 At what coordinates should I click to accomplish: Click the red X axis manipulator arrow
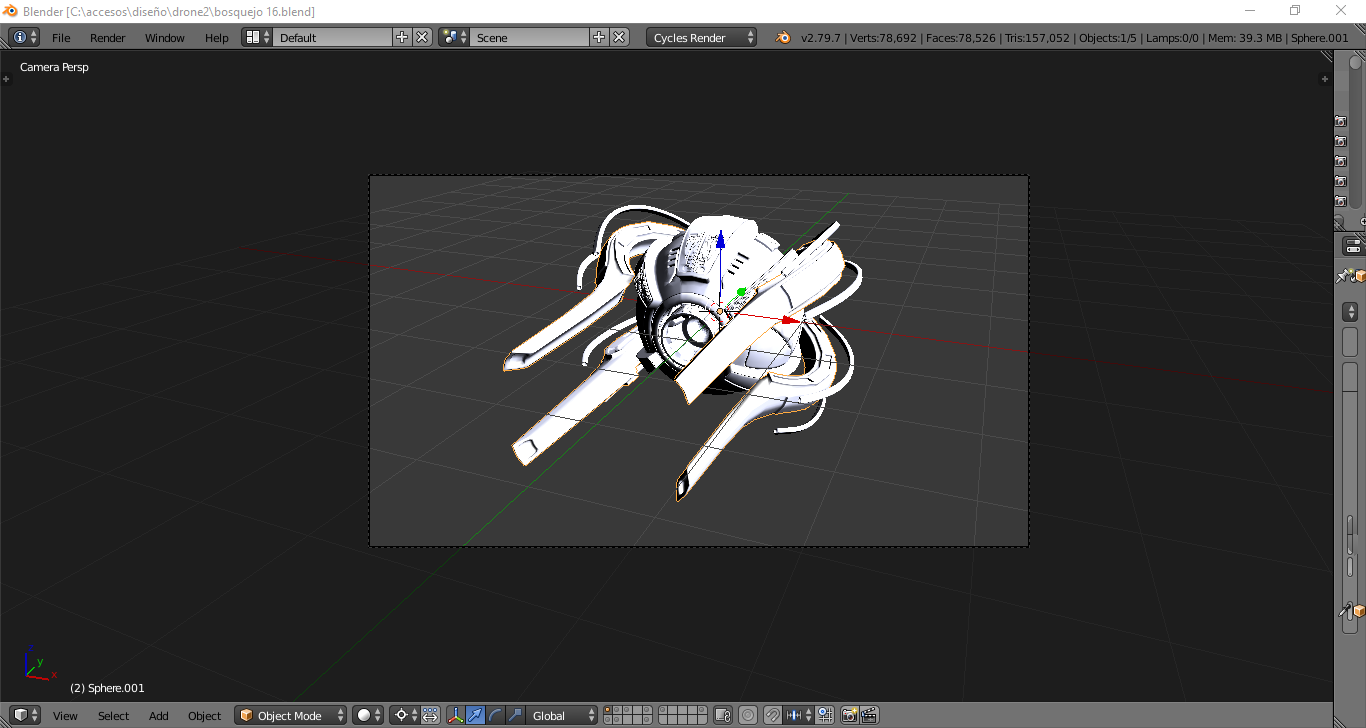tap(792, 320)
